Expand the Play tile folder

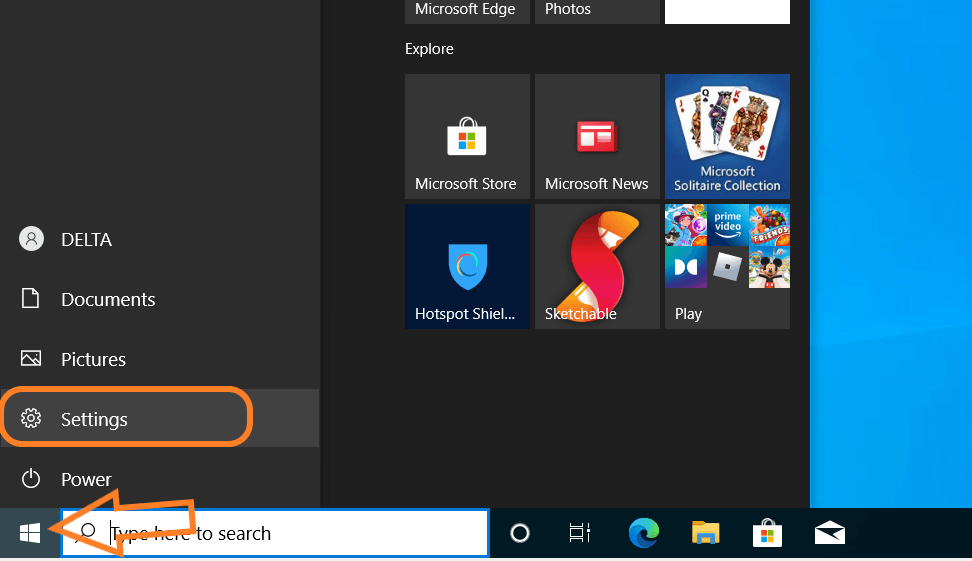[727, 266]
